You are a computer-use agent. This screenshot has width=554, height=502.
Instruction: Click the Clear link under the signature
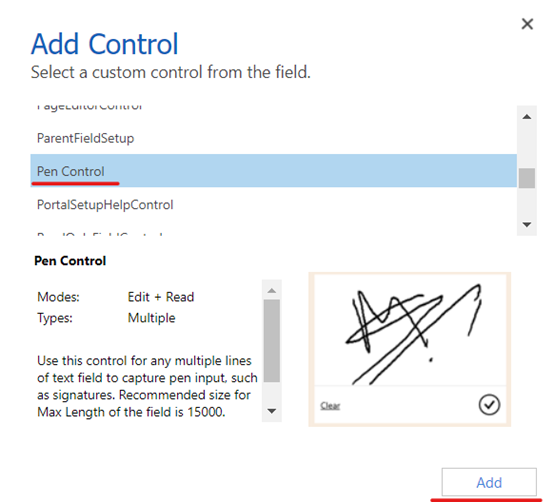click(x=330, y=406)
